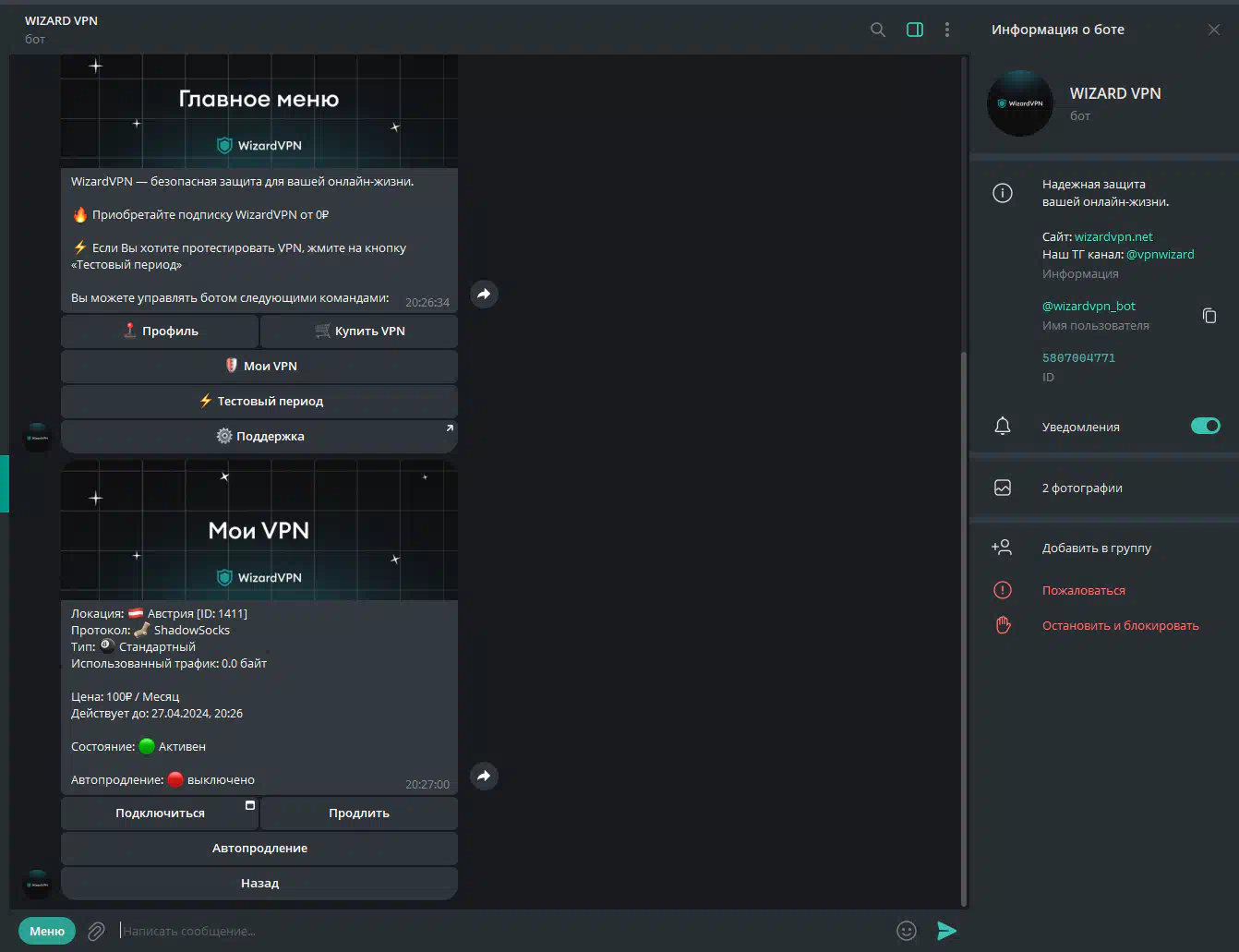Open search in the WIZARD VPN chat
This screenshot has height=952, width=1239.
[878, 30]
